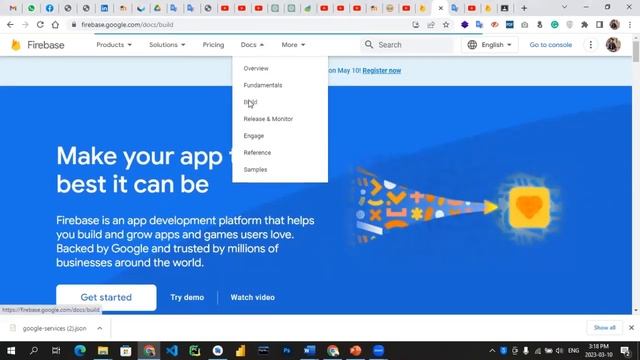The height and width of the screenshot is (360, 640).
Task: Select Build from Docs menu
Action: click(250, 102)
